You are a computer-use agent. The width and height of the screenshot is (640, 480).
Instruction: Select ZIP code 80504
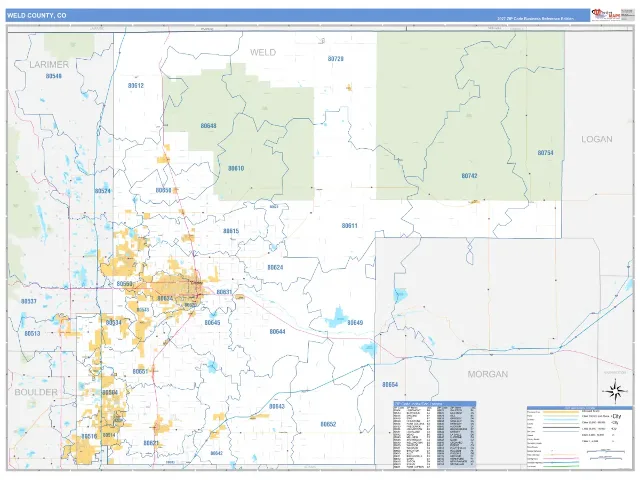point(110,393)
